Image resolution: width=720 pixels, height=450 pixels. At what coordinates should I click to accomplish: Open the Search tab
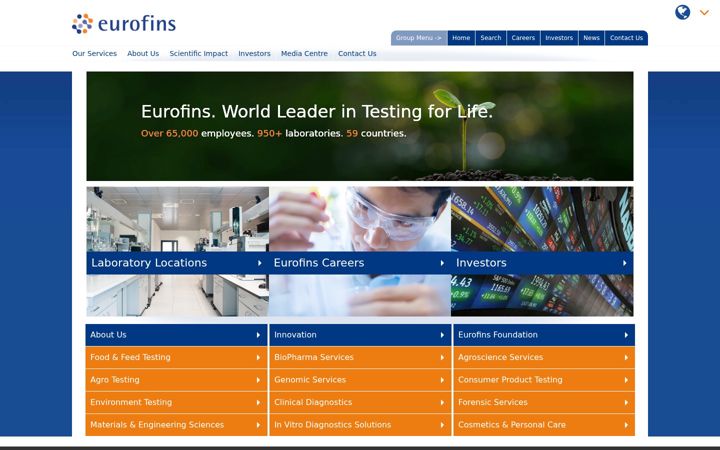[x=491, y=38]
